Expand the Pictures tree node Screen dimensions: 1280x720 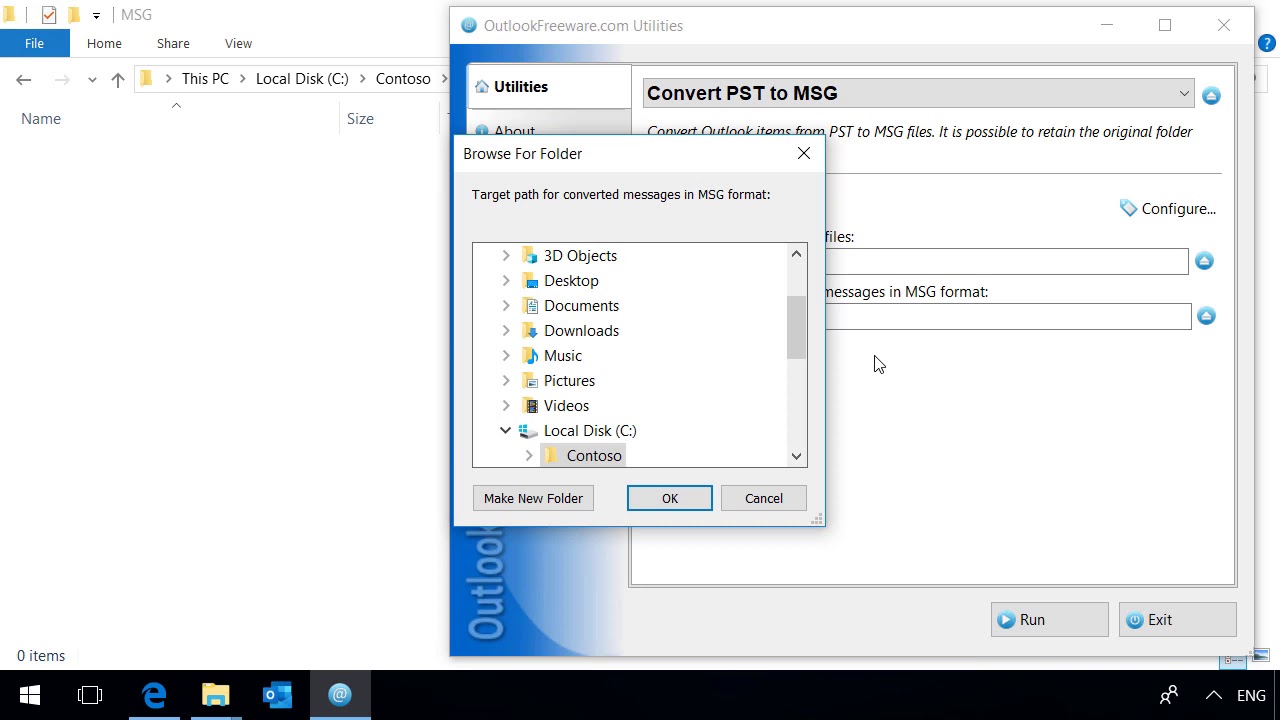(x=506, y=381)
